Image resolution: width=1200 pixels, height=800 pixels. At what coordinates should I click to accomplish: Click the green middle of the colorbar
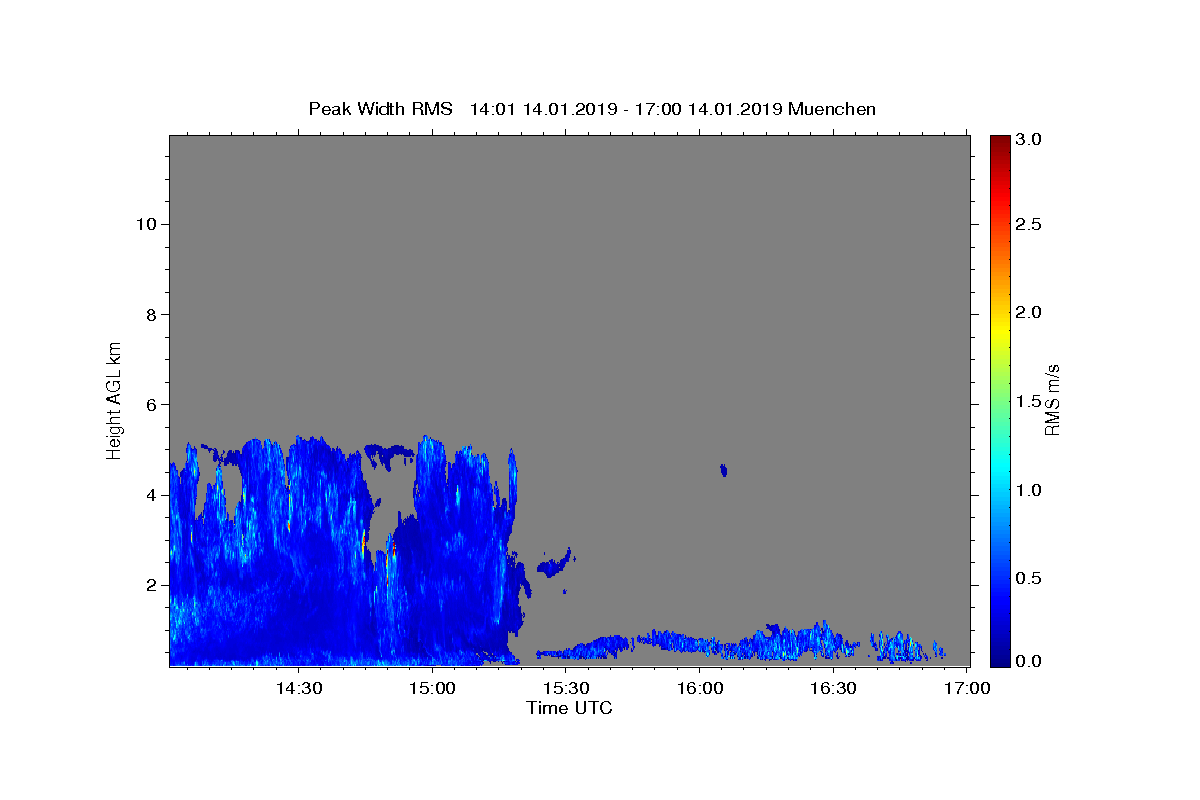(x=999, y=400)
